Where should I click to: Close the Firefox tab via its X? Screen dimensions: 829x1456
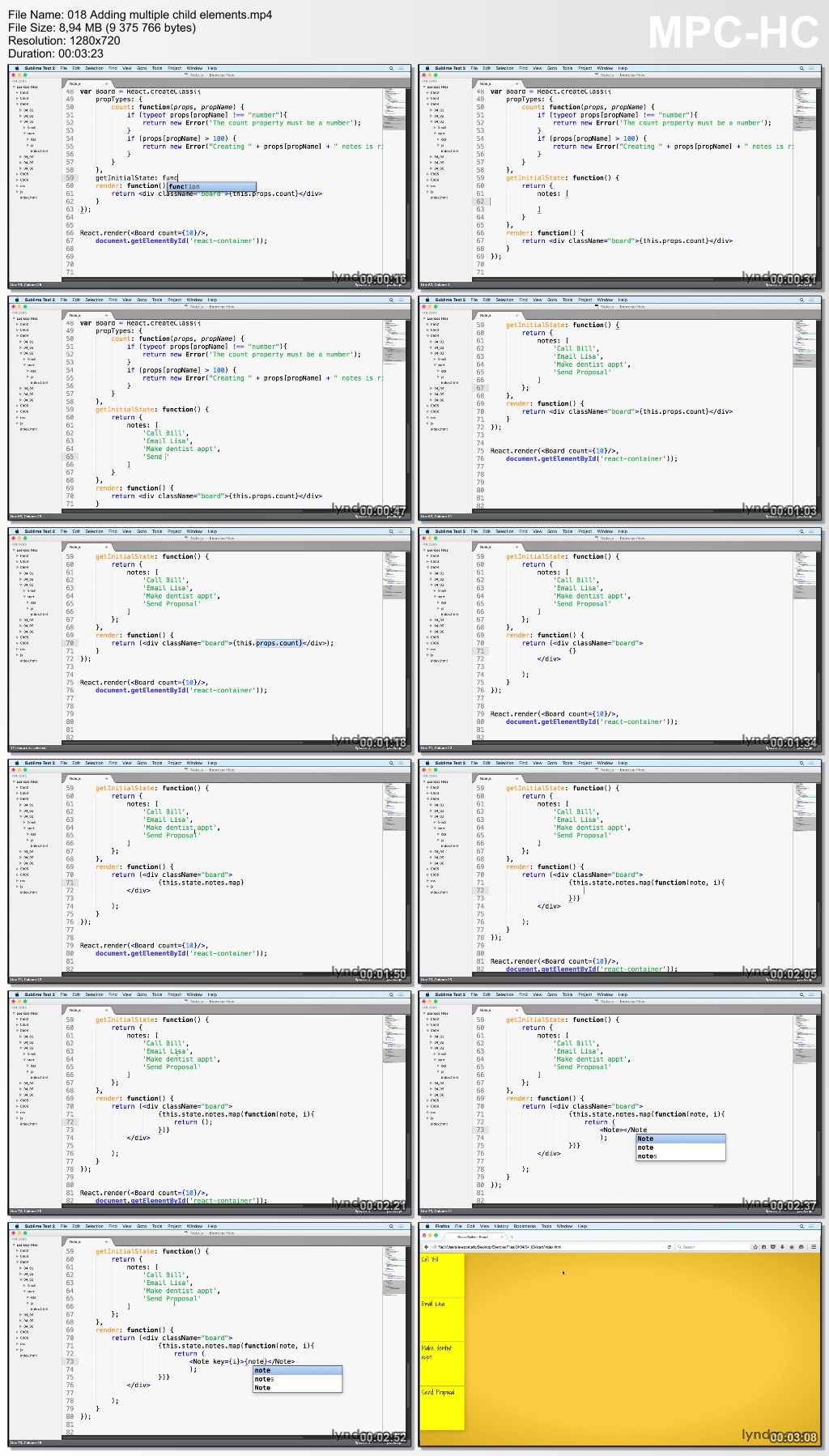coord(502,1237)
